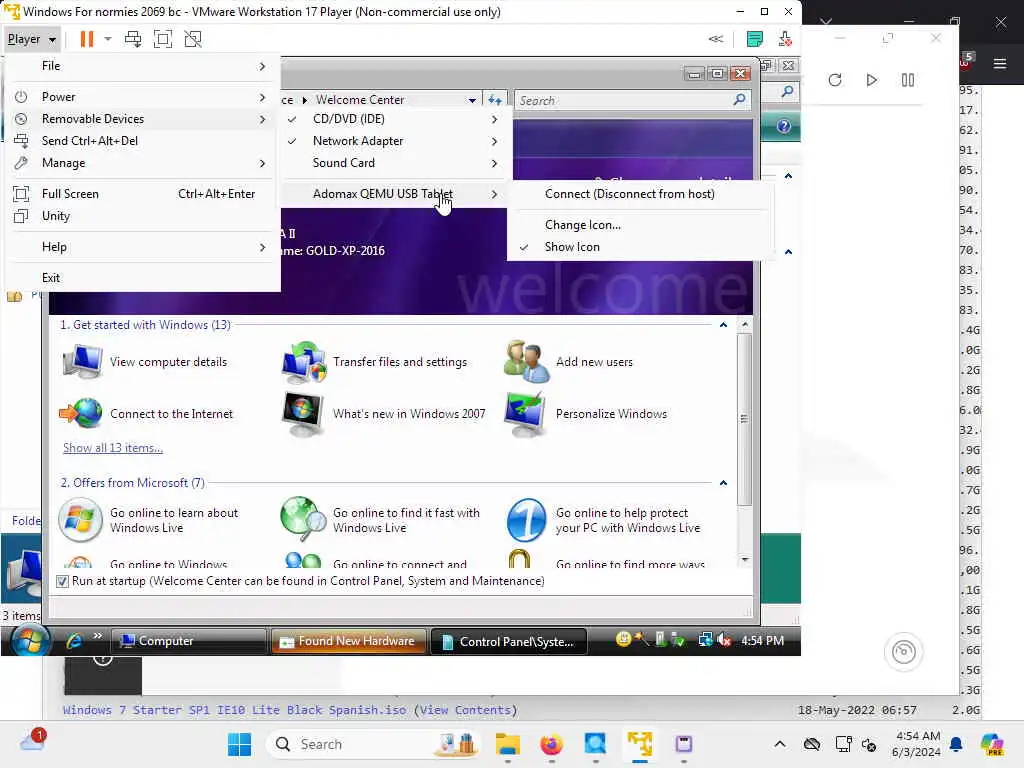
Task: Click the View Contents link
Action: [465, 710]
